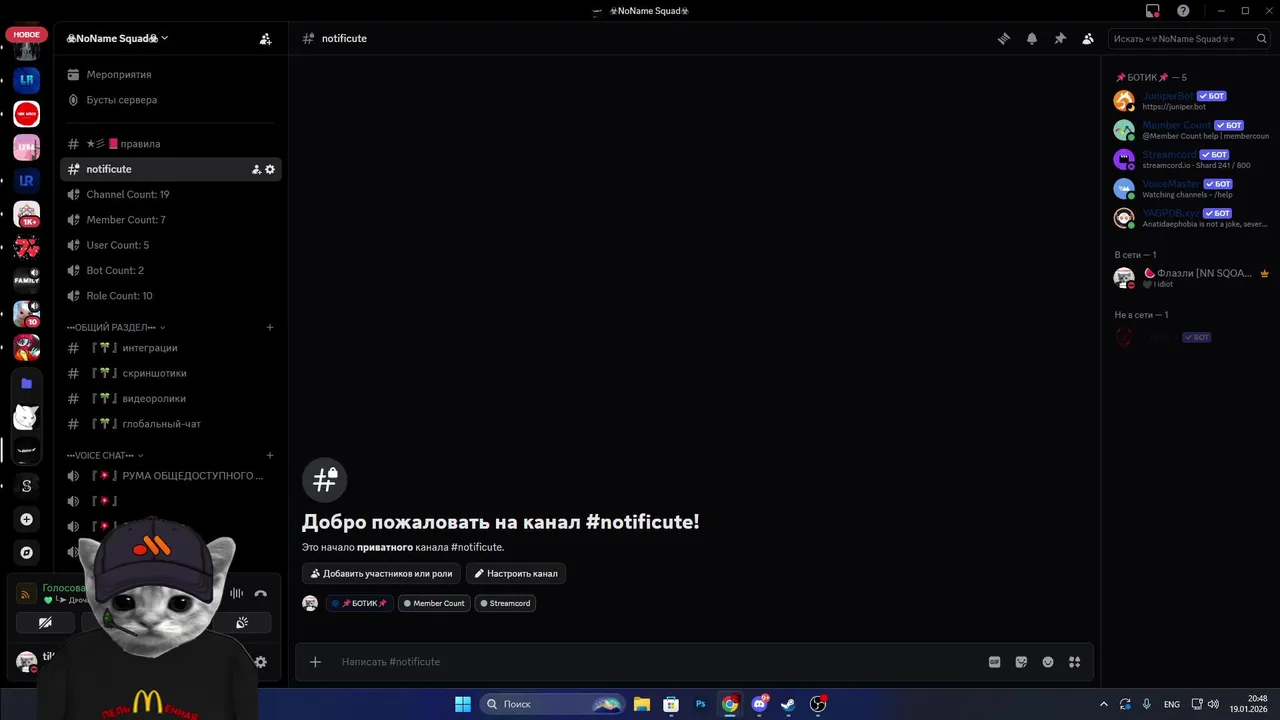Screen dimensions: 1280x720
Task: Join РУМА ОБЩЕДОСТУПНОГО voice channel
Action: tap(170, 476)
